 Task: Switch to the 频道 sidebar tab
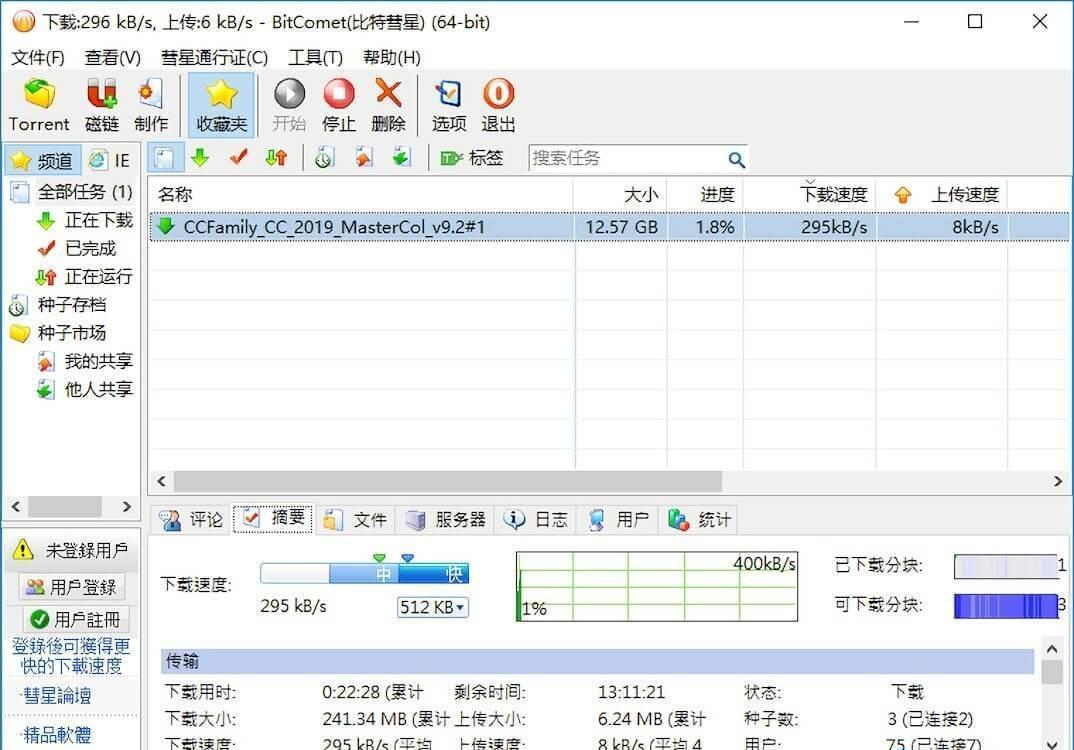click(43, 160)
